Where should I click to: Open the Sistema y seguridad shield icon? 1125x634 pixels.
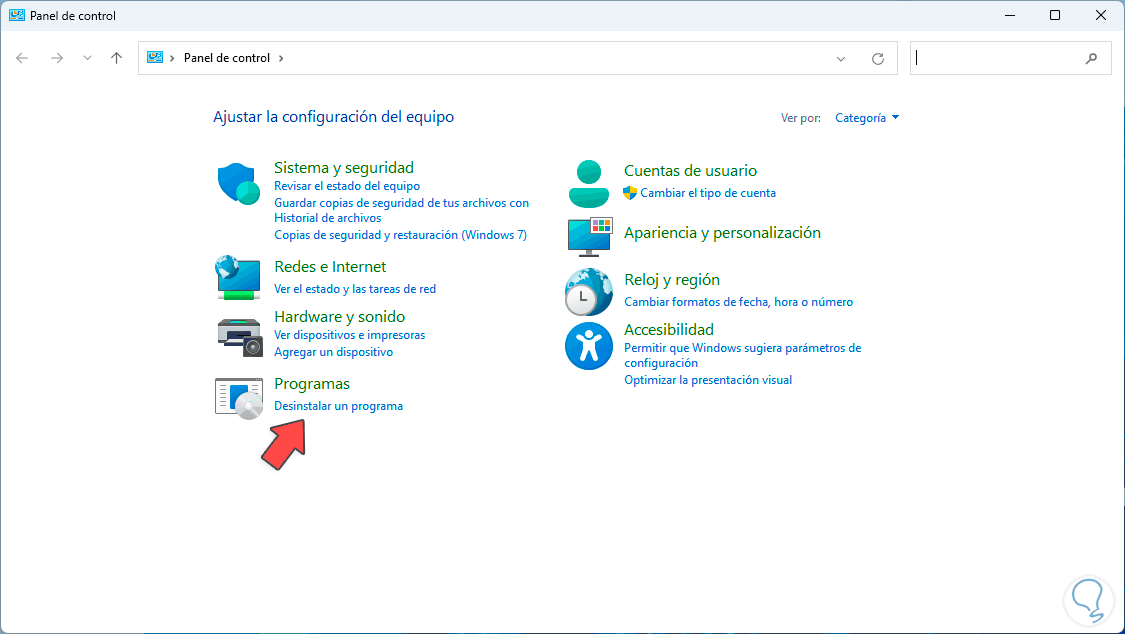(238, 184)
